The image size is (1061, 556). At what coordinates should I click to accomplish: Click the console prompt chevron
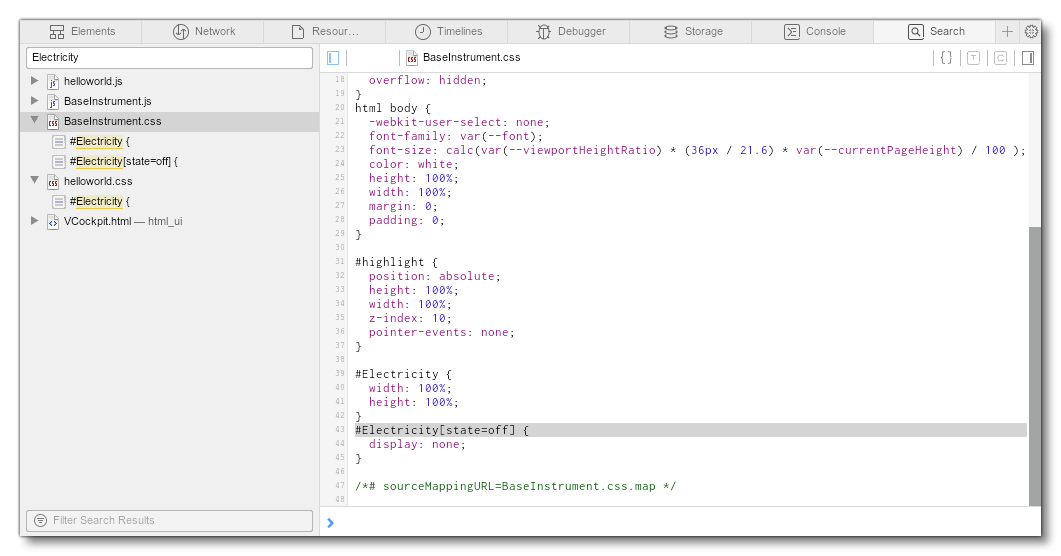click(x=330, y=522)
